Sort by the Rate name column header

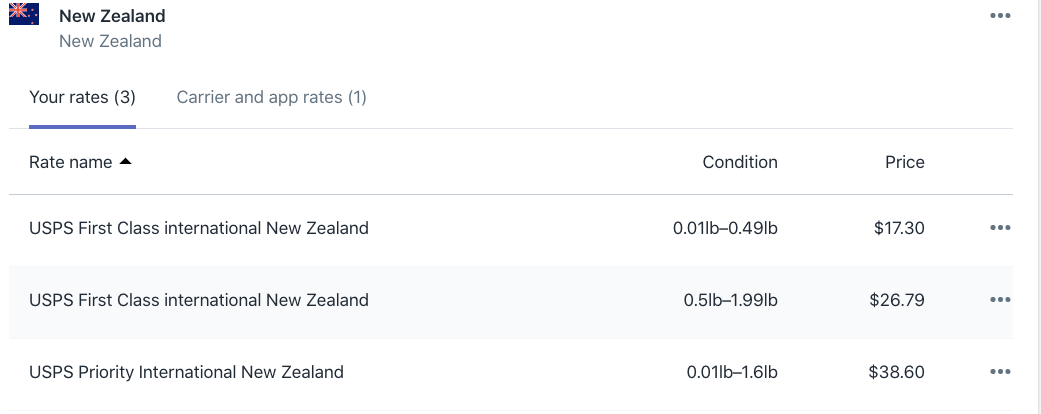70,162
